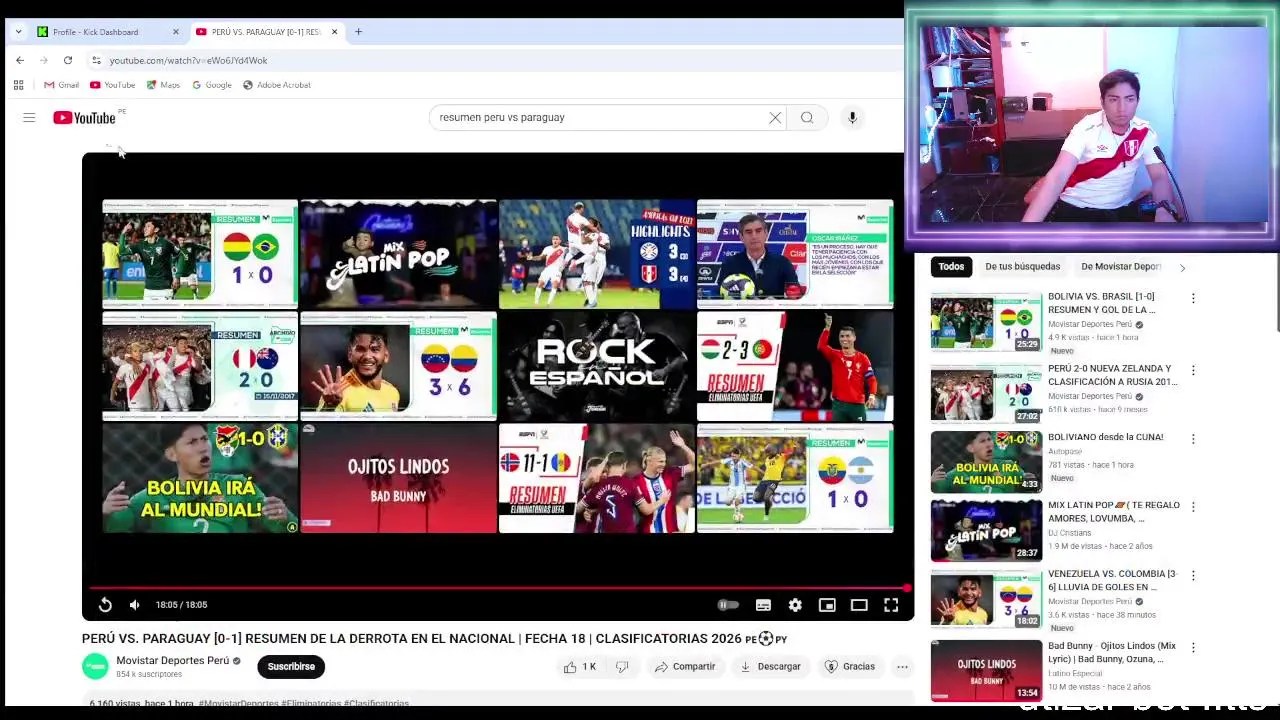Open the #Eliminatorias hashtag link
The width and height of the screenshot is (1280, 720).
(311, 704)
